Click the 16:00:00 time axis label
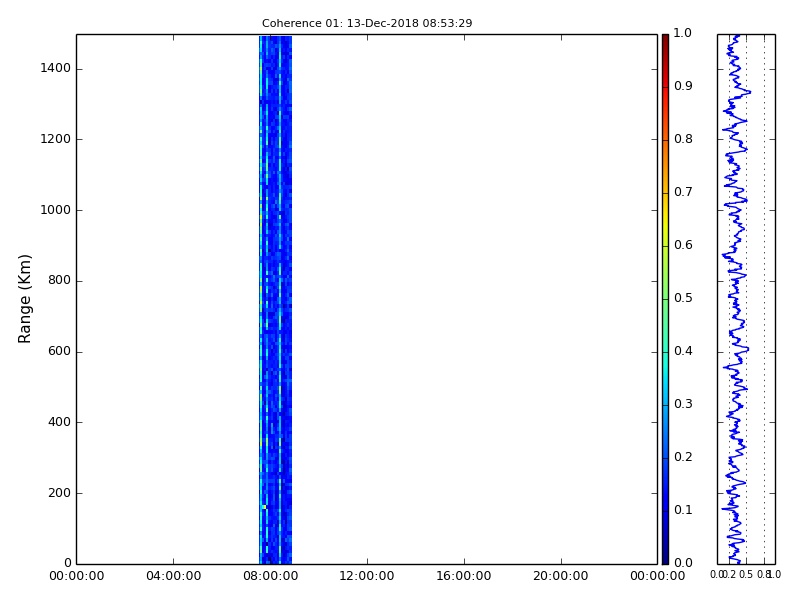This screenshot has width=800, height=600. pos(464,576)
